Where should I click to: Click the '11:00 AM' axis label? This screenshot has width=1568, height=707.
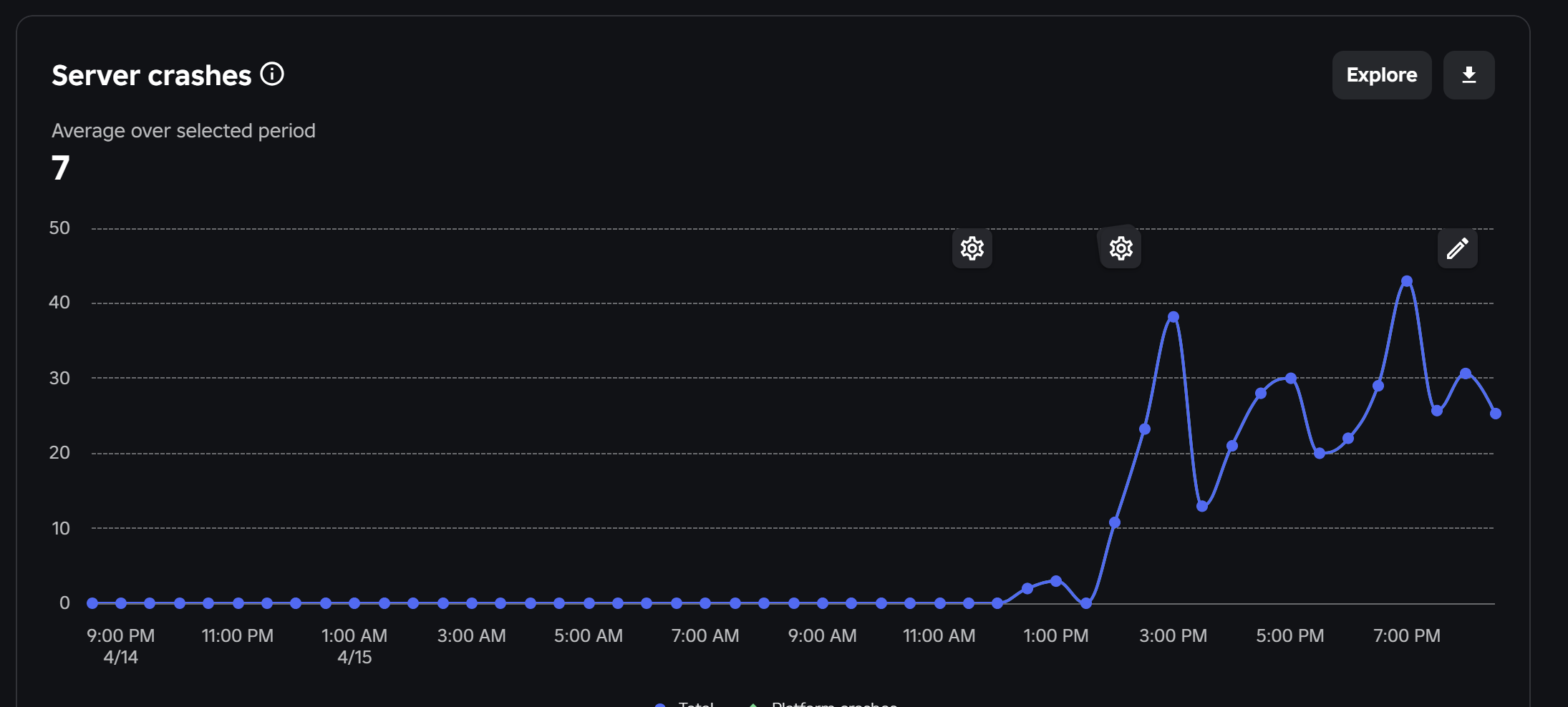(x=939, y=635)
